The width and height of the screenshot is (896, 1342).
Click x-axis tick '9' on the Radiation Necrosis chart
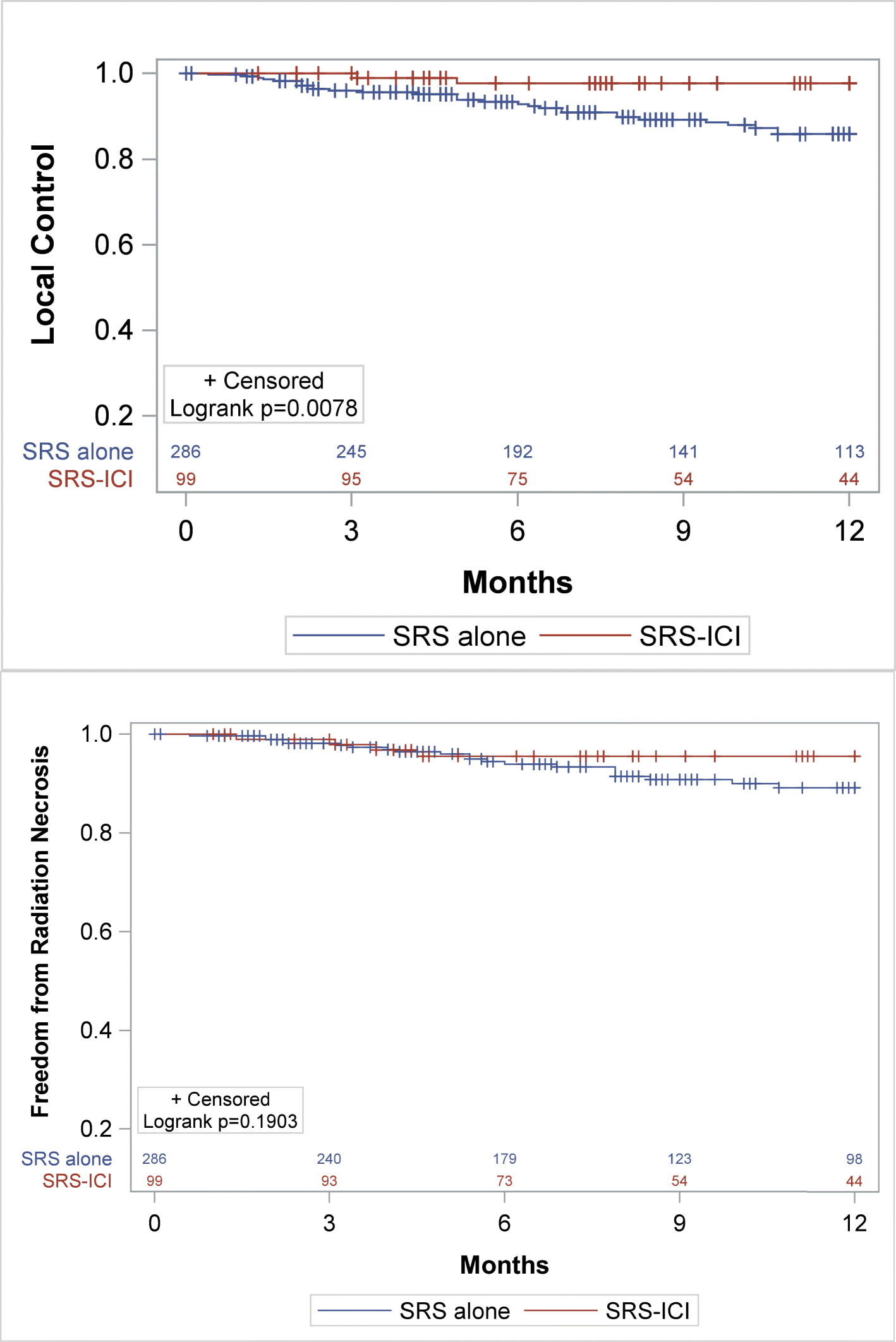[679, 1223]
